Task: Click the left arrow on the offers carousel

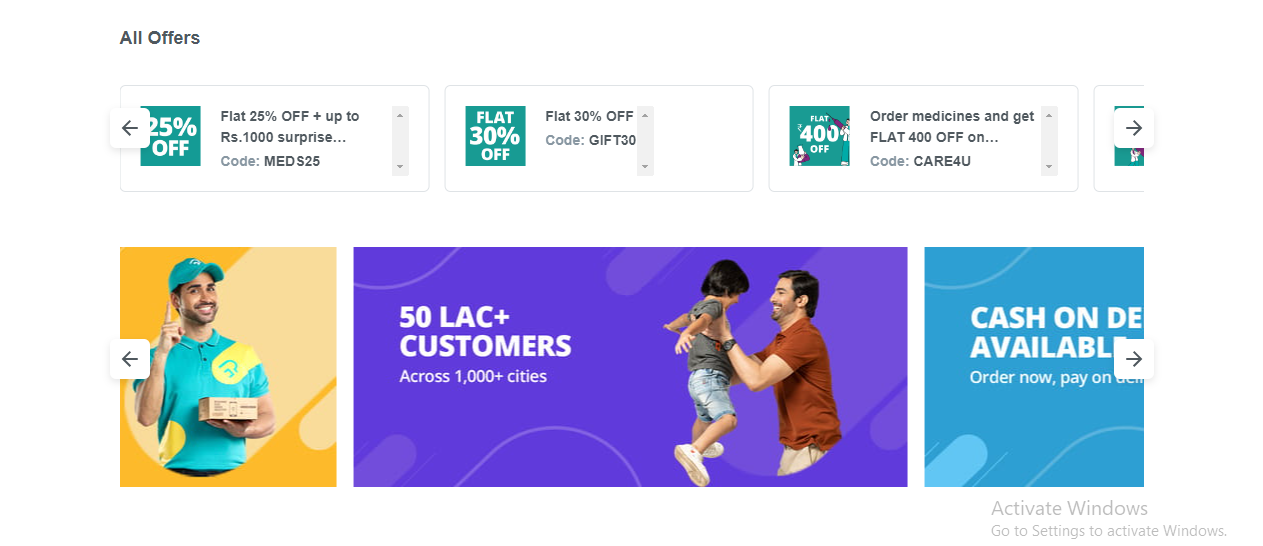Action: click(x=130, y=128)
